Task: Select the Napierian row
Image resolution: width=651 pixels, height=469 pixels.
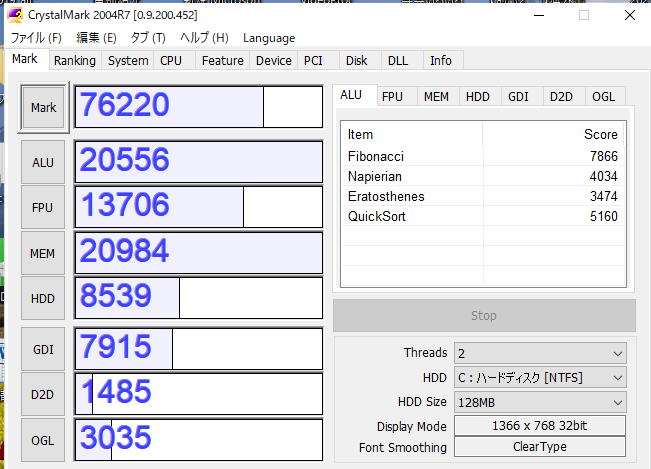Action: coord(483,176)
